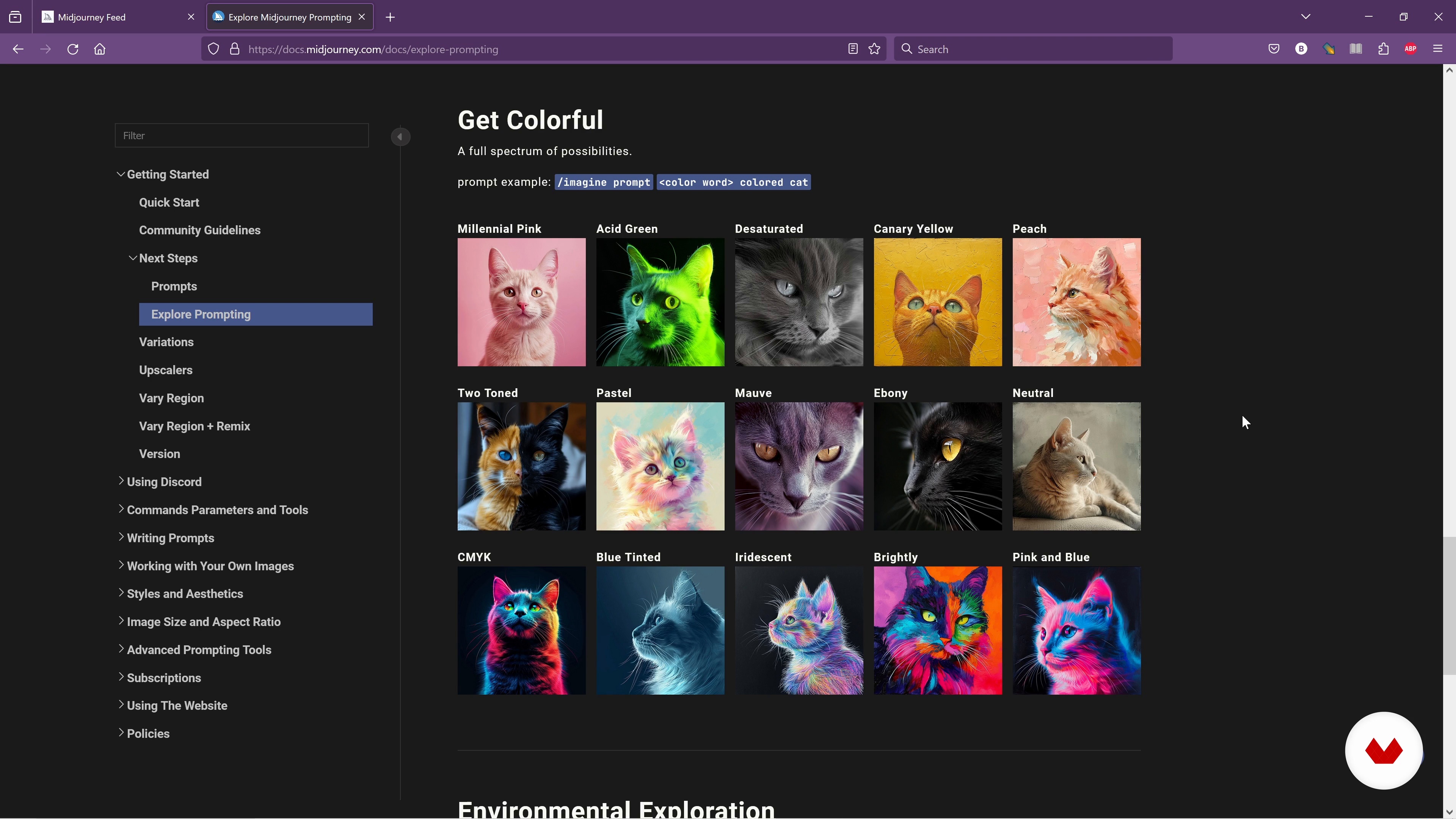Open the Version page
This screenshot has height=819, width=1456.
[x=159, y=454]
